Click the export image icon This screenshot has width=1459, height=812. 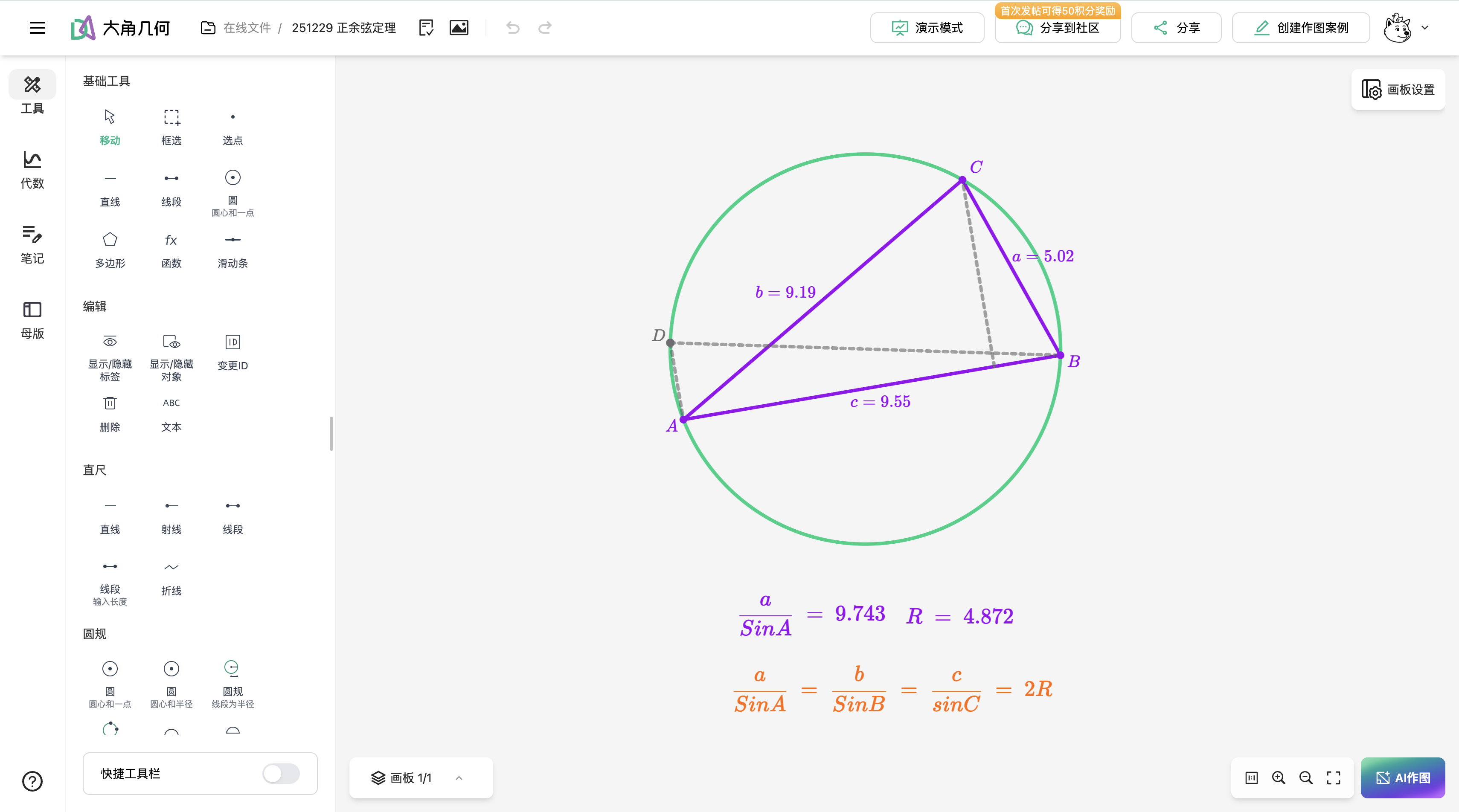(x=459, y=27)
